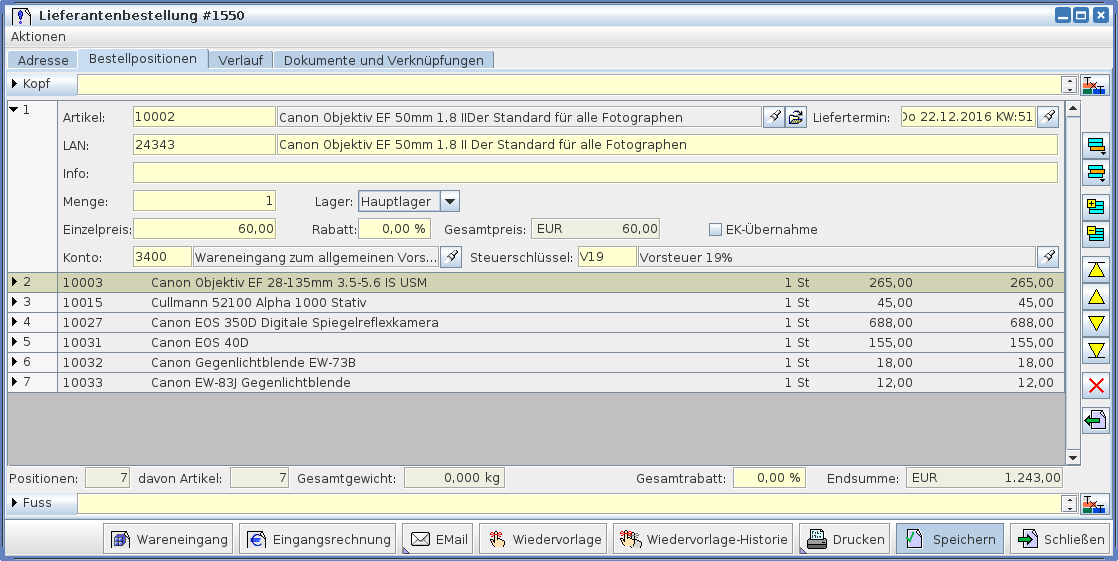
Task: Click the lookup icon beside Steuerschlüssel field
Action: [1047, 257]
